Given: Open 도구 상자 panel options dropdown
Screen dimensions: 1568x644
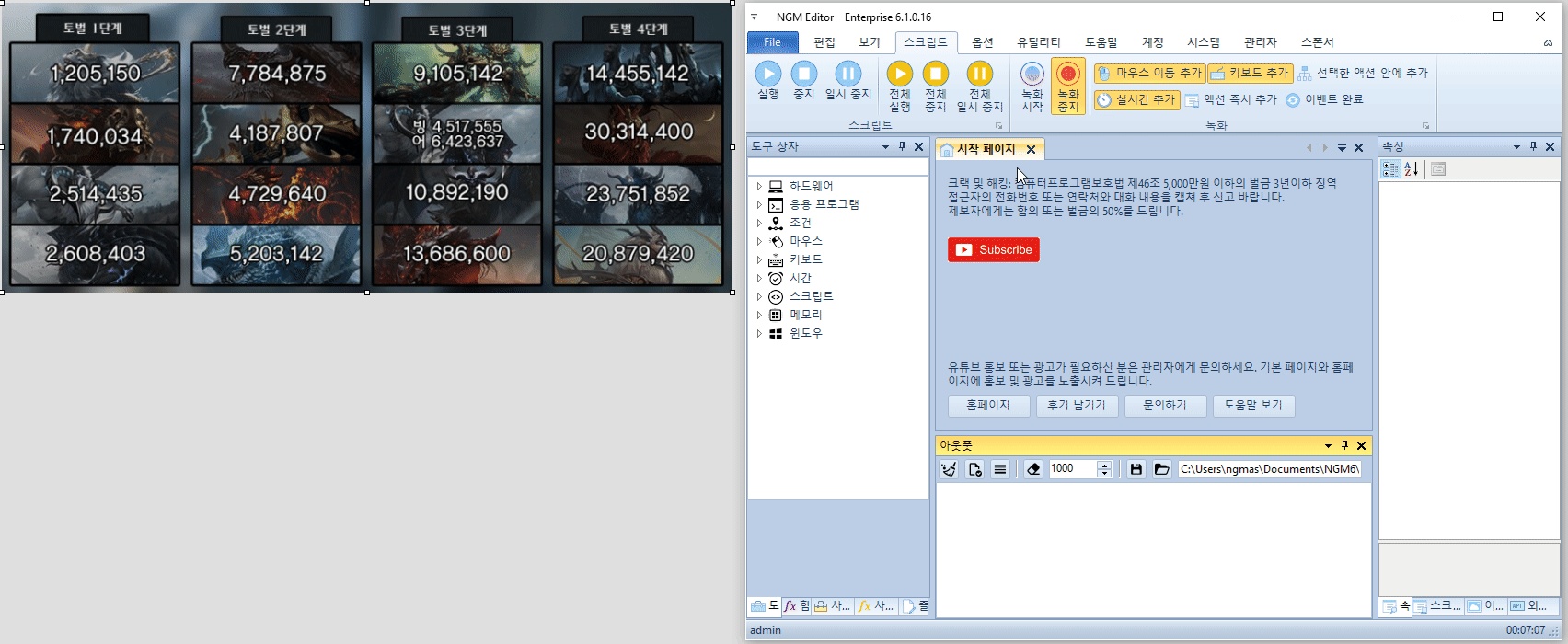Looking at the screenshot, I should pyautogui.click(x=885, y=147).
